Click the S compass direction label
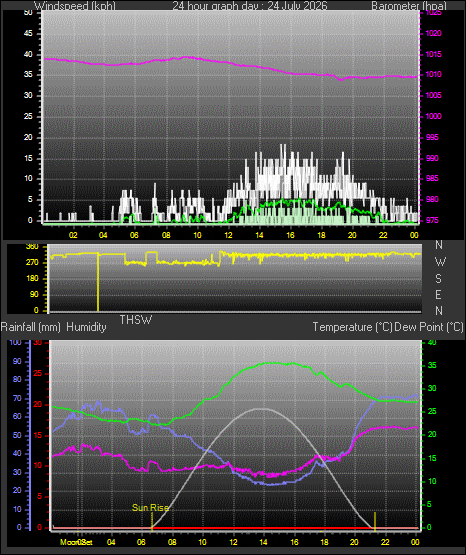466x555 pixels. [438, 279]
